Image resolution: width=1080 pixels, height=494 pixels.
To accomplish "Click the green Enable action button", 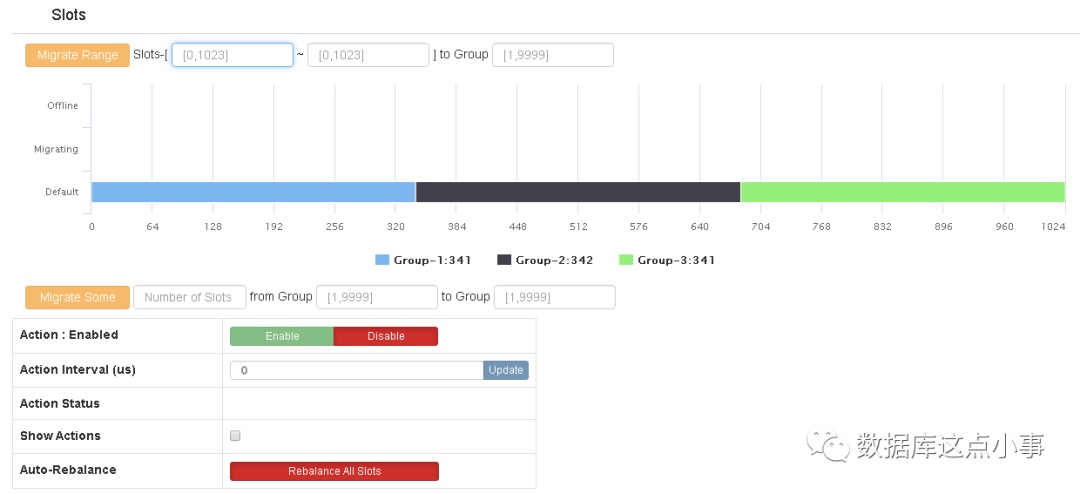I will [x=282, y=336].
